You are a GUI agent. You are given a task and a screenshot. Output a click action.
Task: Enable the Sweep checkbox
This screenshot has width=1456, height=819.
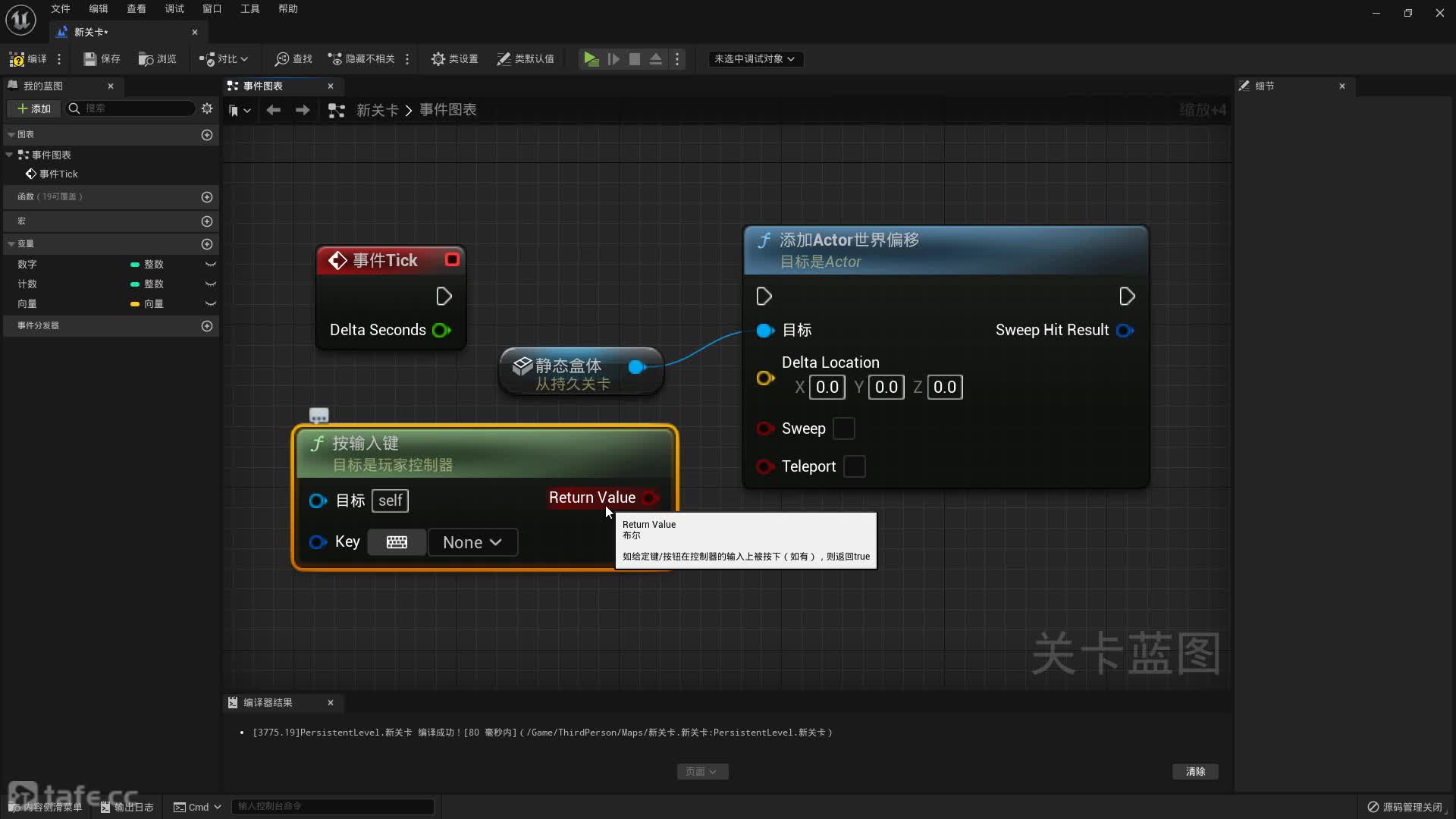tap(843, 428)
